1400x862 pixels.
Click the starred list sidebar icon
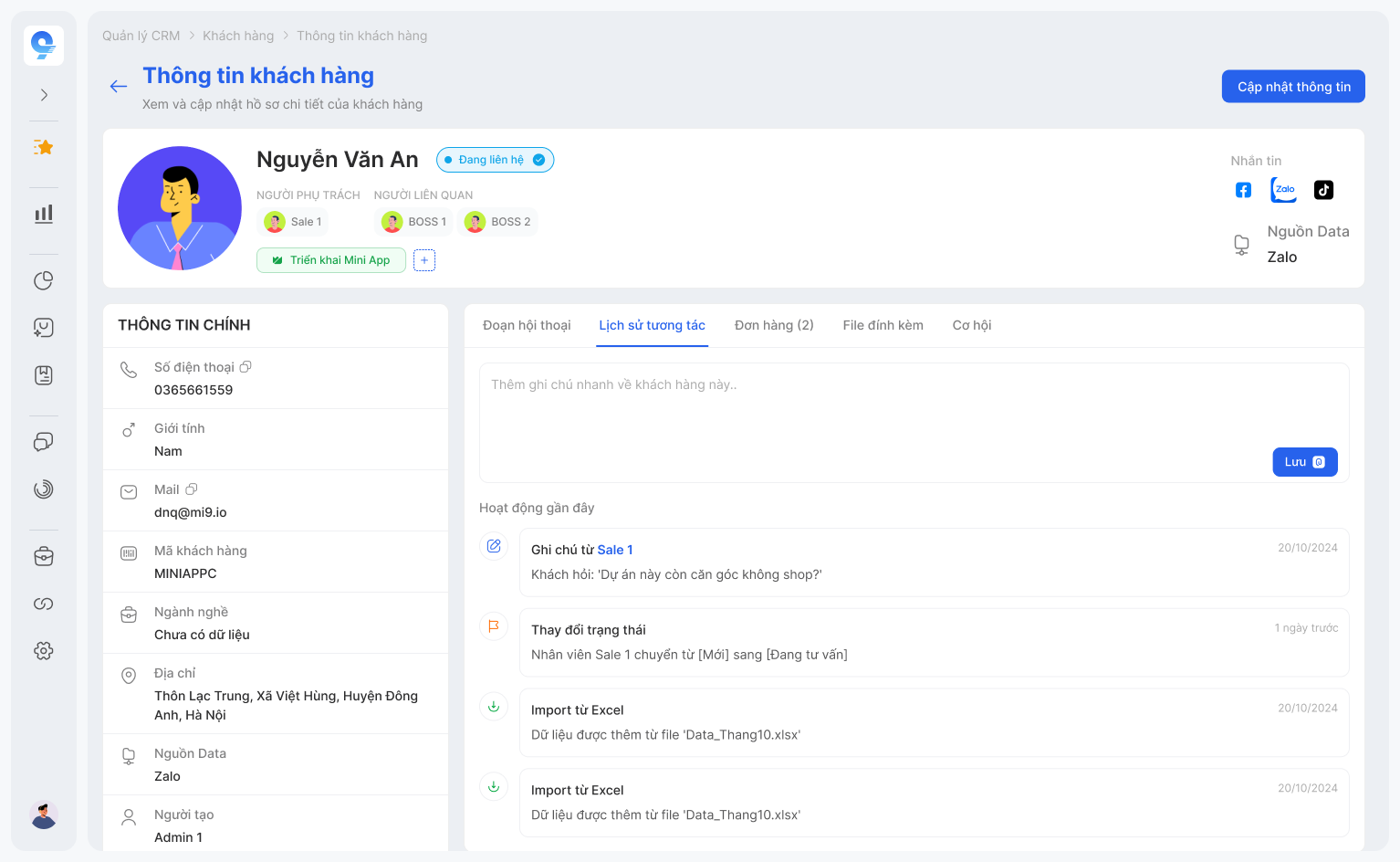44,147
